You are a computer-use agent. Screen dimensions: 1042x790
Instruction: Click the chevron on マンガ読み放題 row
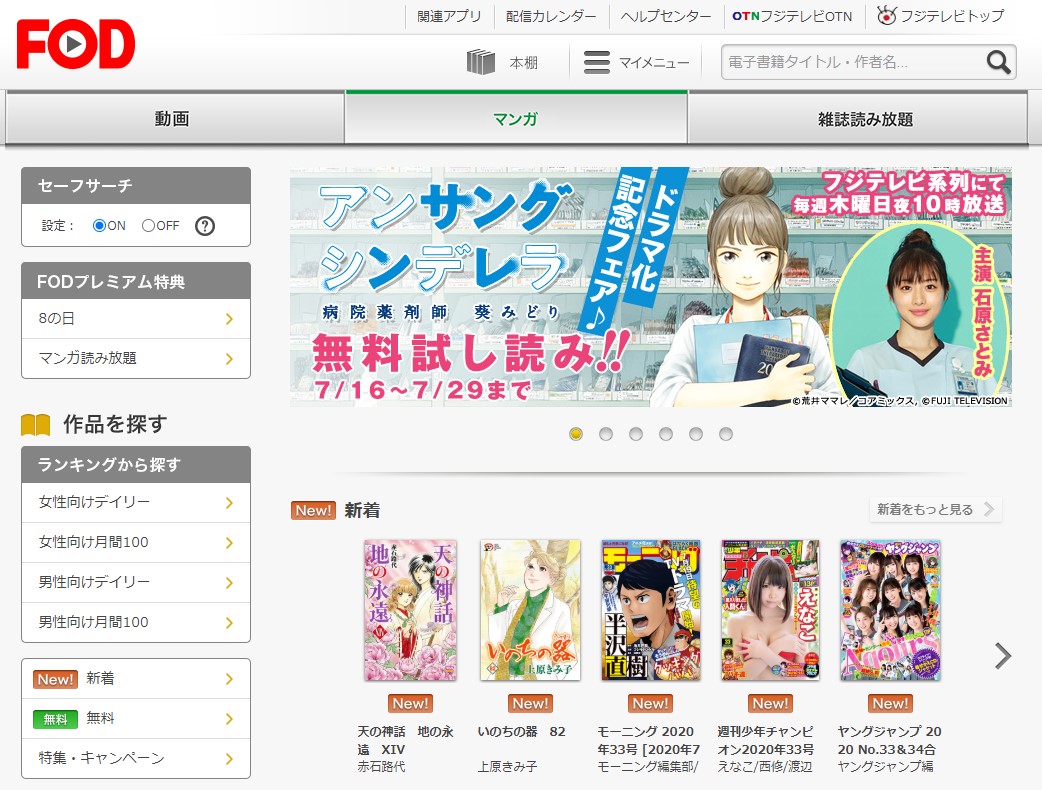[229, 359]
